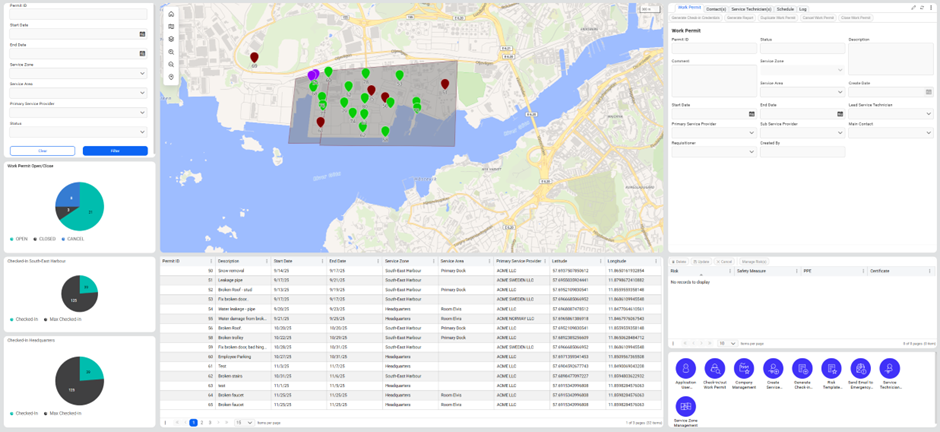The height and width of the screenshot is (432, 940).
Task: Click the map Home icon
Action: pos(171,14)
